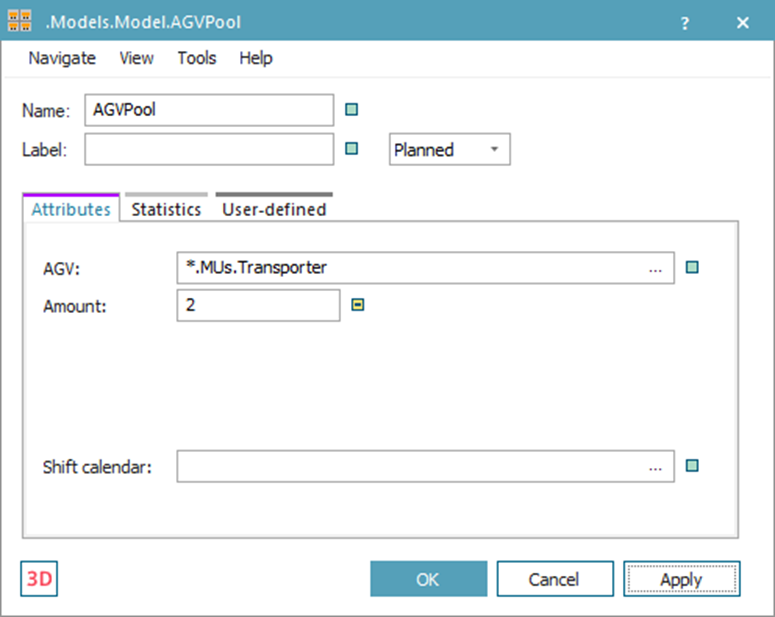Image resolution: width=775 pixels, height=617 pixels.
Task: Click the help question mark icon
Action: pos(685,22)
